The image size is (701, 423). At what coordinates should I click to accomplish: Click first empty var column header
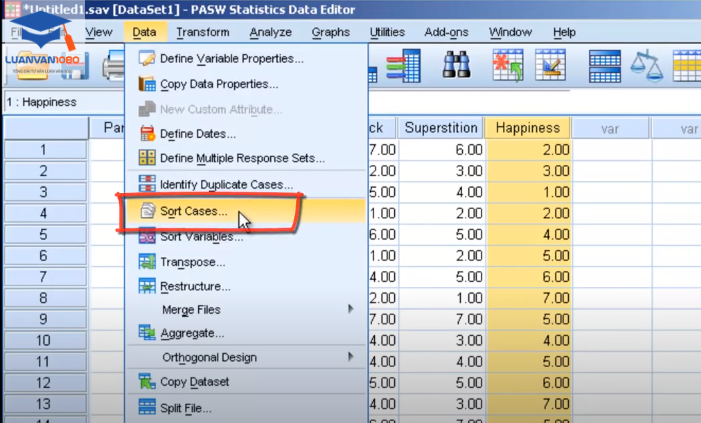click(610, 129)
